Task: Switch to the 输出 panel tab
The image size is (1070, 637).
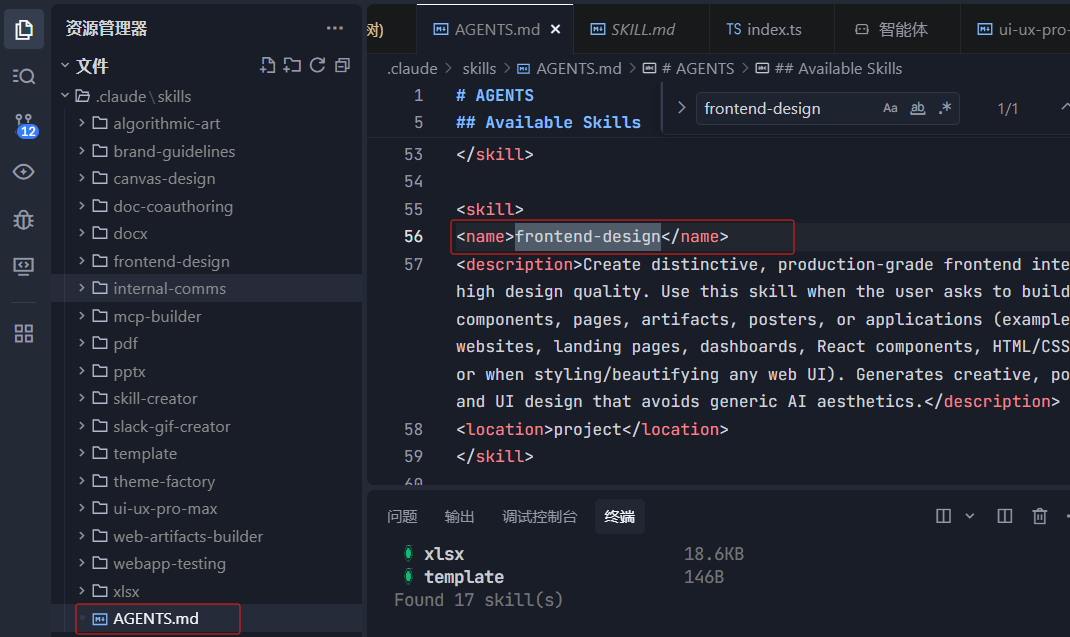Action: 460,516
